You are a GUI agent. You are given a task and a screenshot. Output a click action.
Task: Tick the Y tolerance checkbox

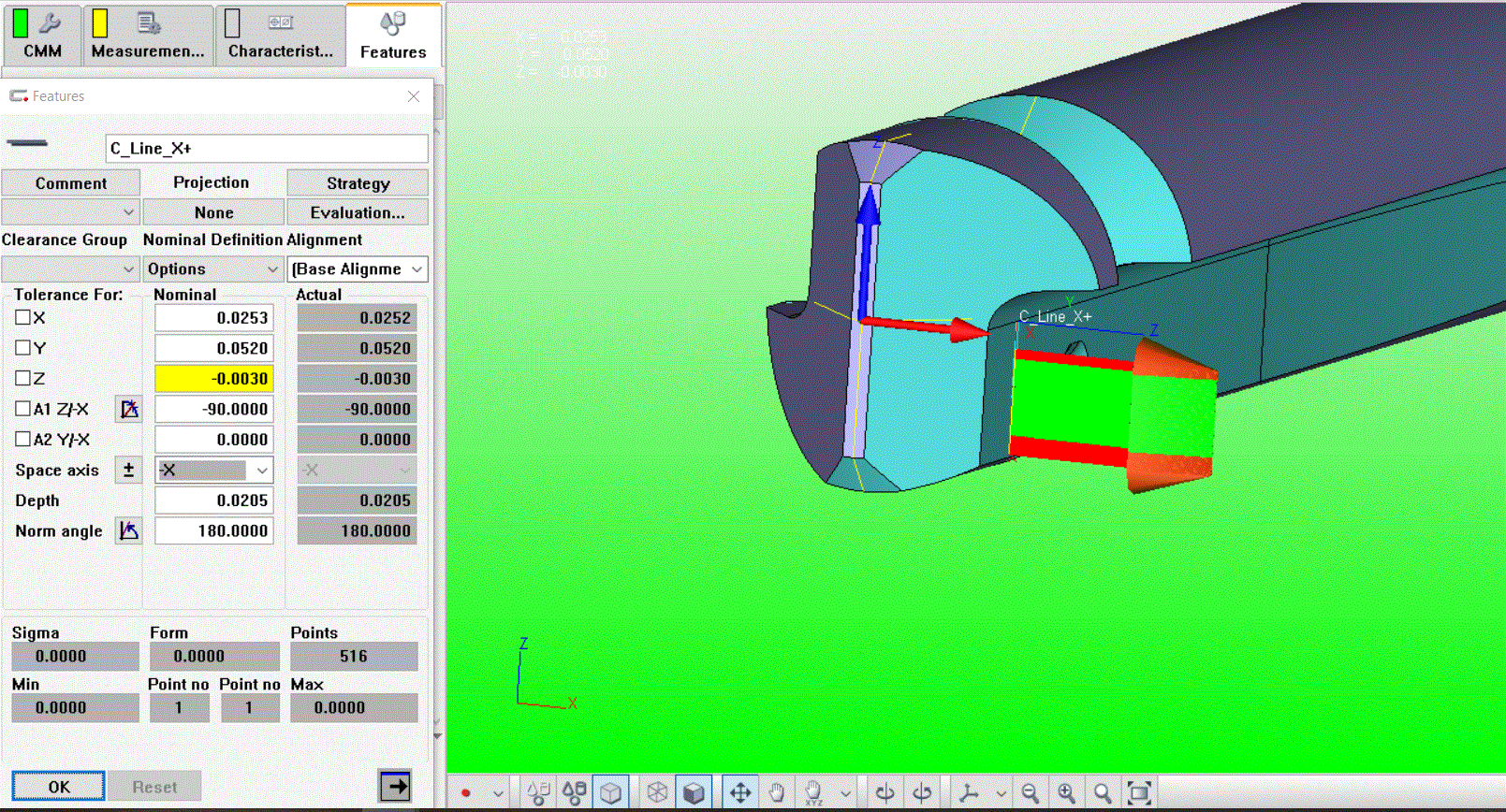[23, 348]
